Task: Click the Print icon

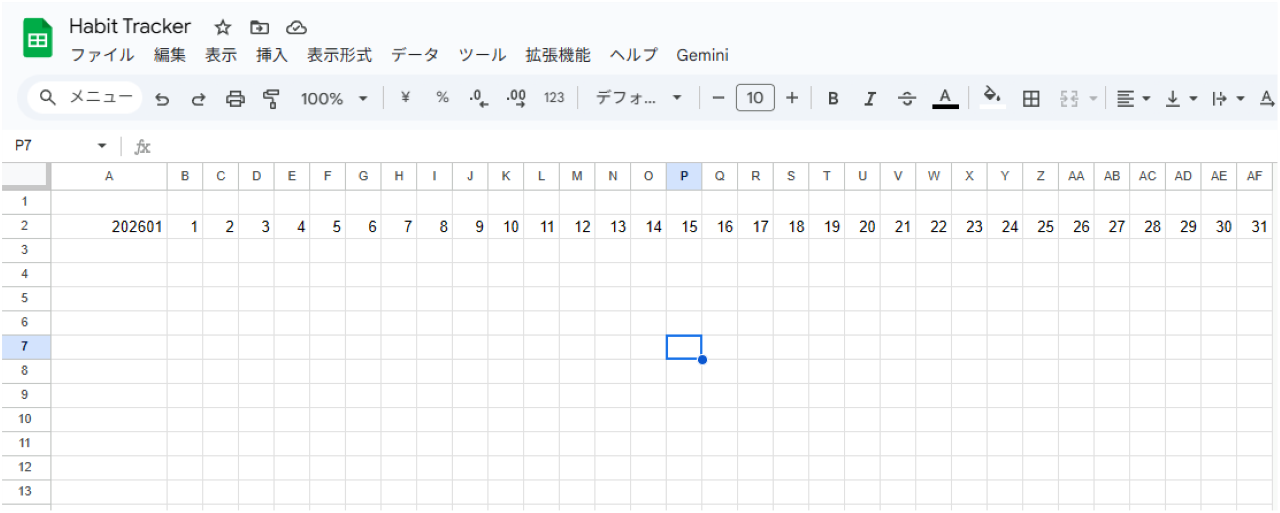Action: pos(235,98)
